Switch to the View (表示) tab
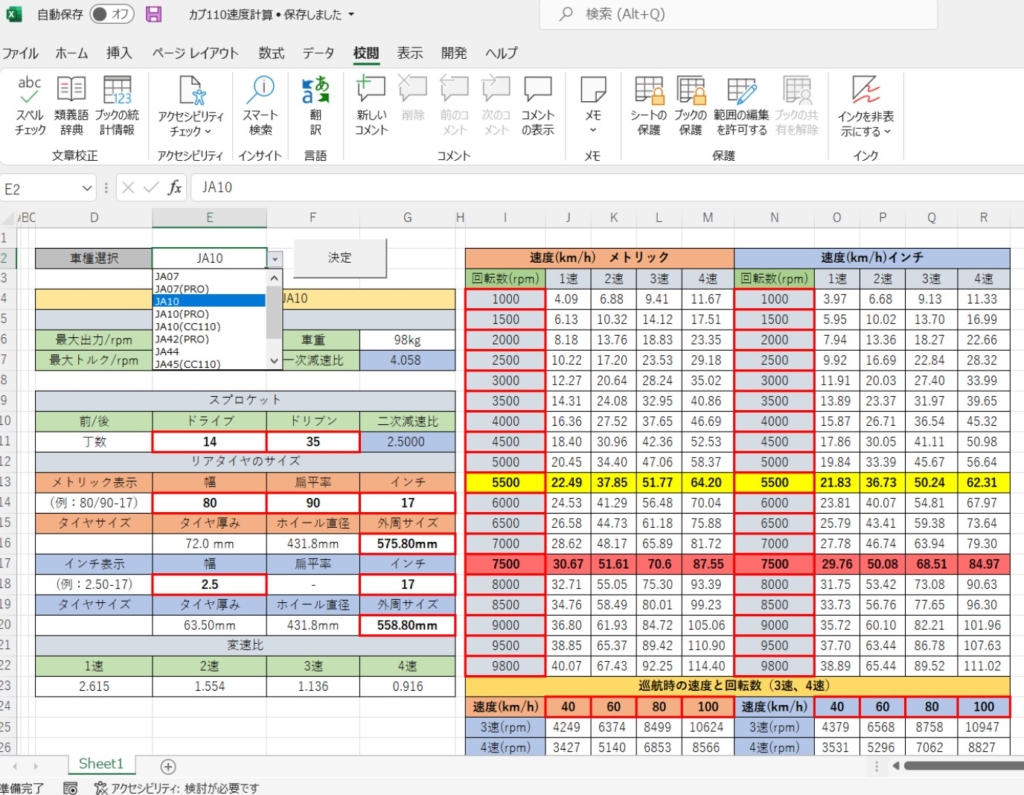Image resolution: width=1024 pixels, height=795 pixels. coord(409,53)
